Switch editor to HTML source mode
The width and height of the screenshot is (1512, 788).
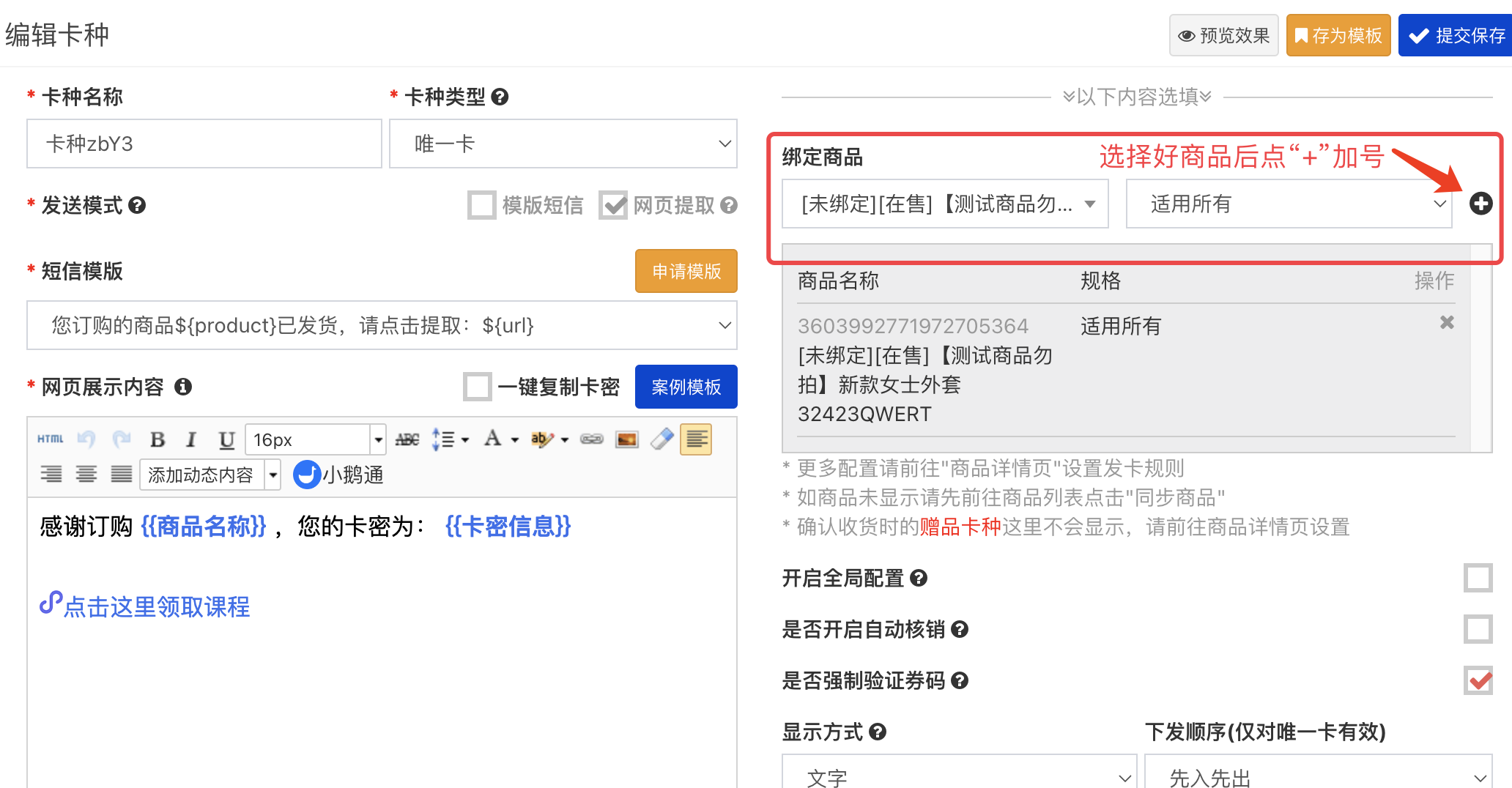point(50,439)
